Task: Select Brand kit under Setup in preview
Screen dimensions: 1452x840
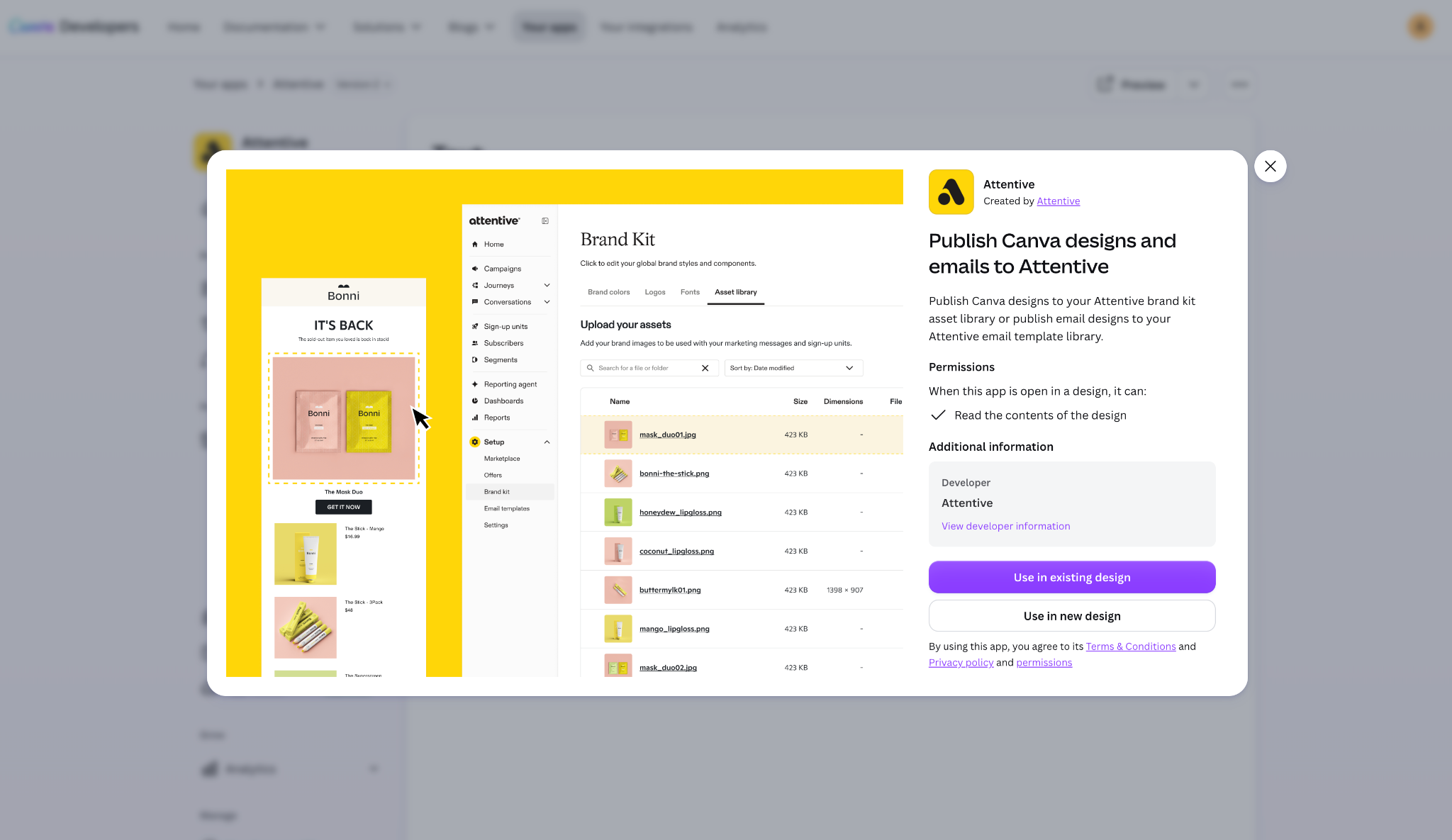Action: [x=510, y=492]
